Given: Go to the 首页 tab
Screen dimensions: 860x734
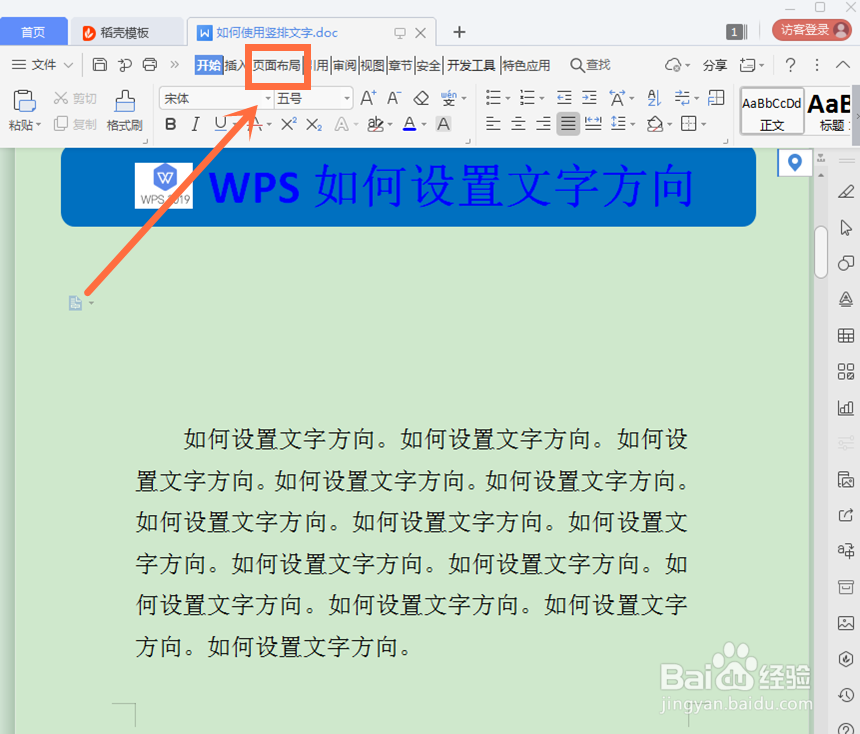Looking at the screenshot, I should [x=33, y=32].
